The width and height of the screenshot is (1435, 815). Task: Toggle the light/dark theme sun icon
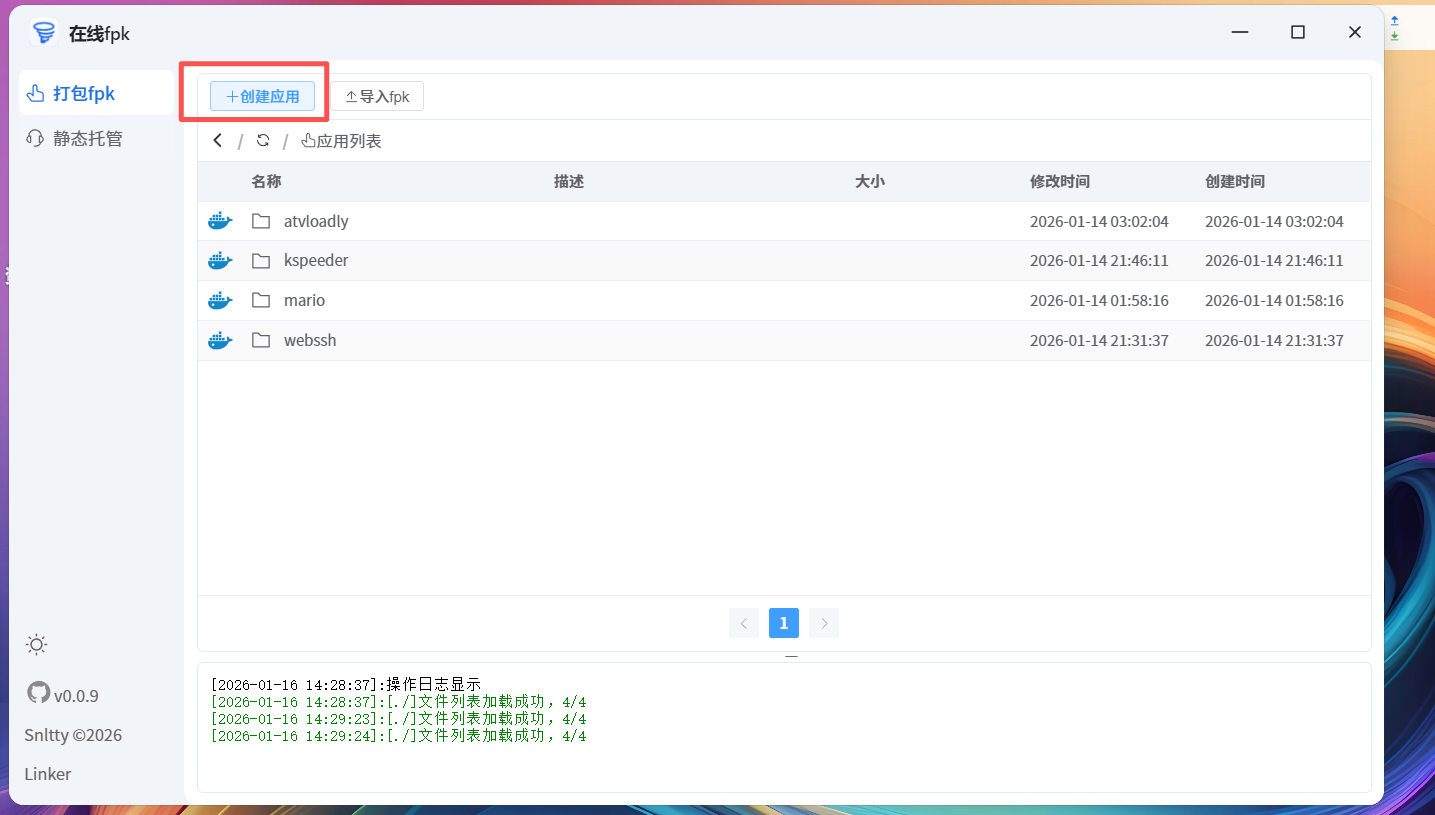pos(37,645)
